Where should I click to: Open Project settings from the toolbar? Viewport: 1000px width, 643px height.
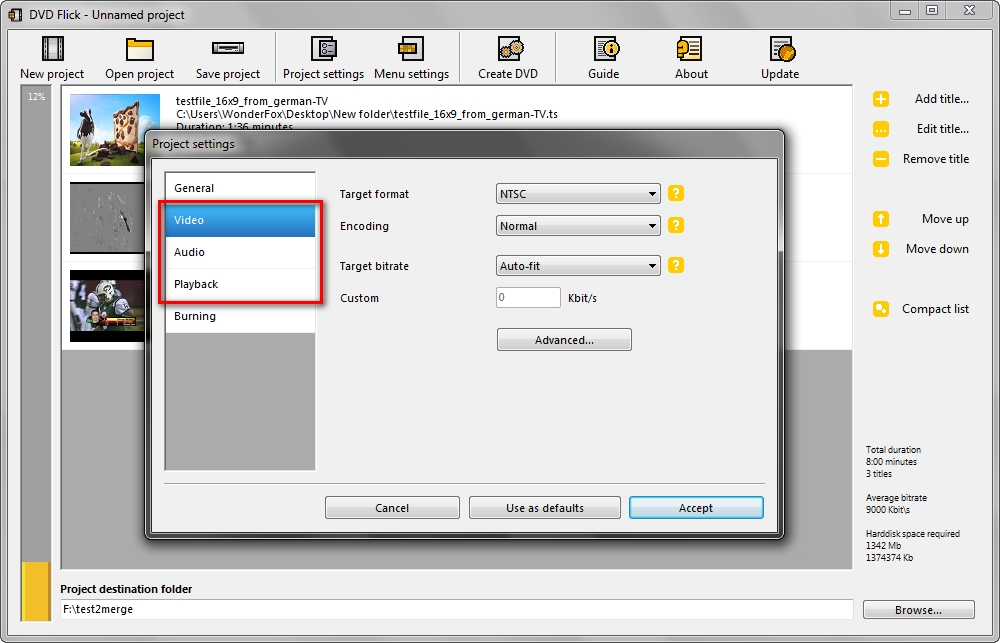[323, 49]
